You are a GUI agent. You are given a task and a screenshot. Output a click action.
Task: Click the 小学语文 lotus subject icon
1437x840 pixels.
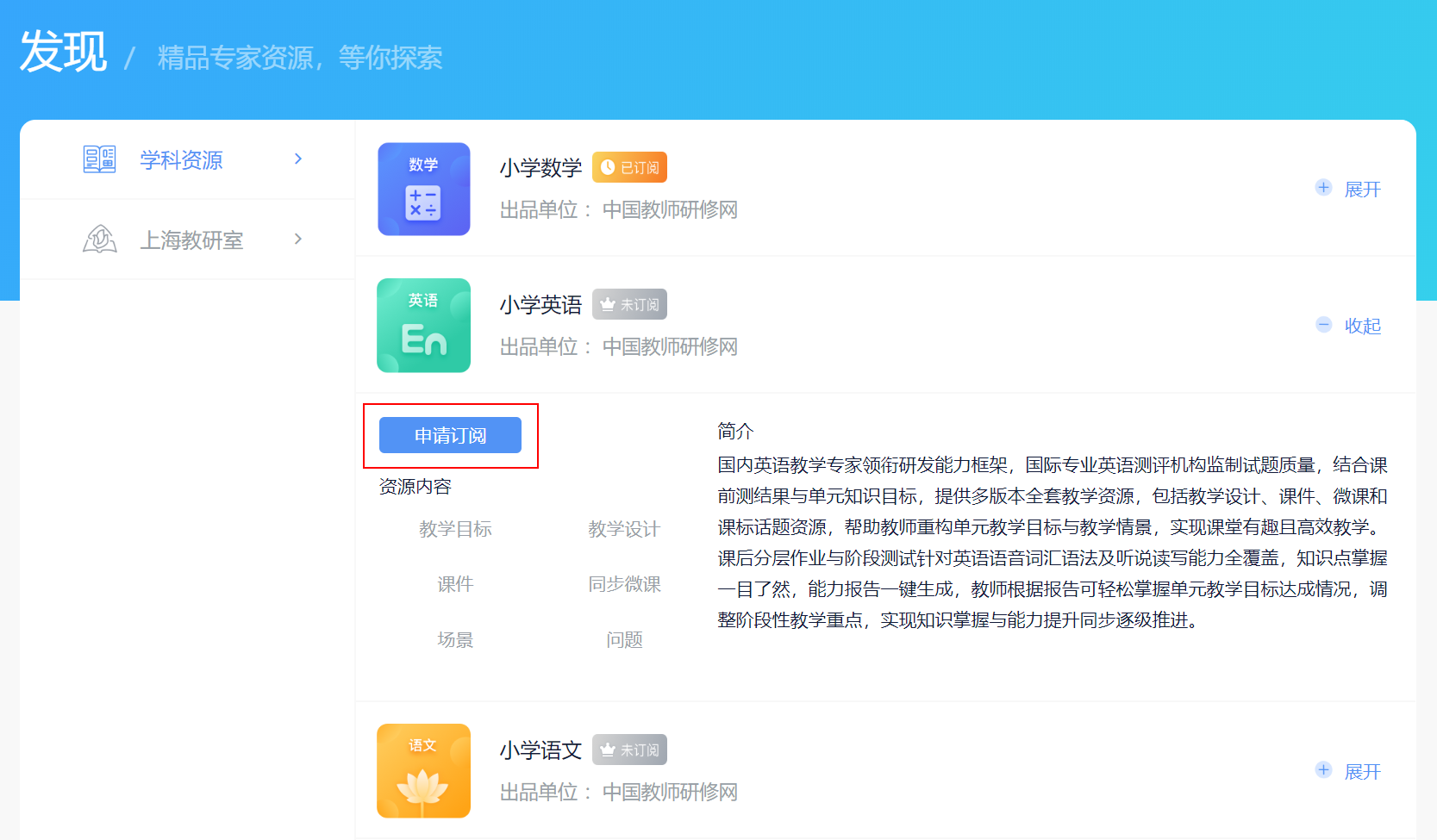tap(423, 770)
